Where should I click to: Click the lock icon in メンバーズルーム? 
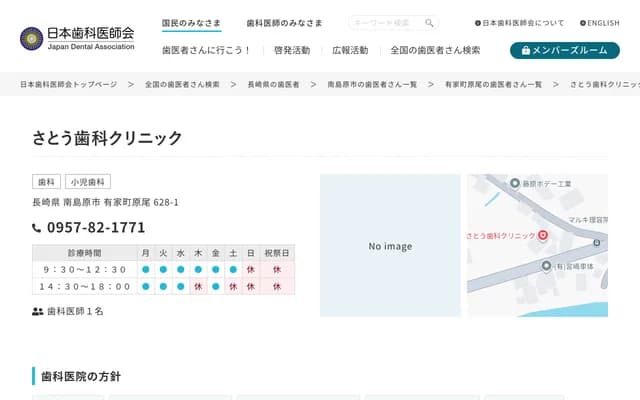[x=526, y=50]
